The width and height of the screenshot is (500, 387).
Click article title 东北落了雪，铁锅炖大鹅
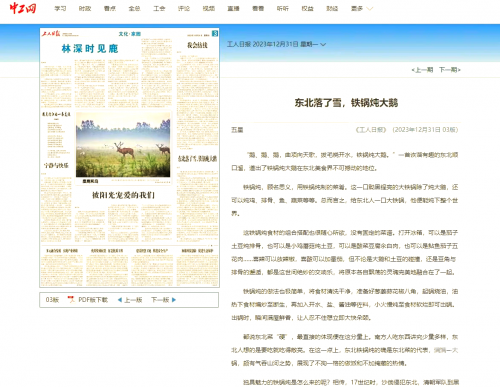(x=346, y=103)
